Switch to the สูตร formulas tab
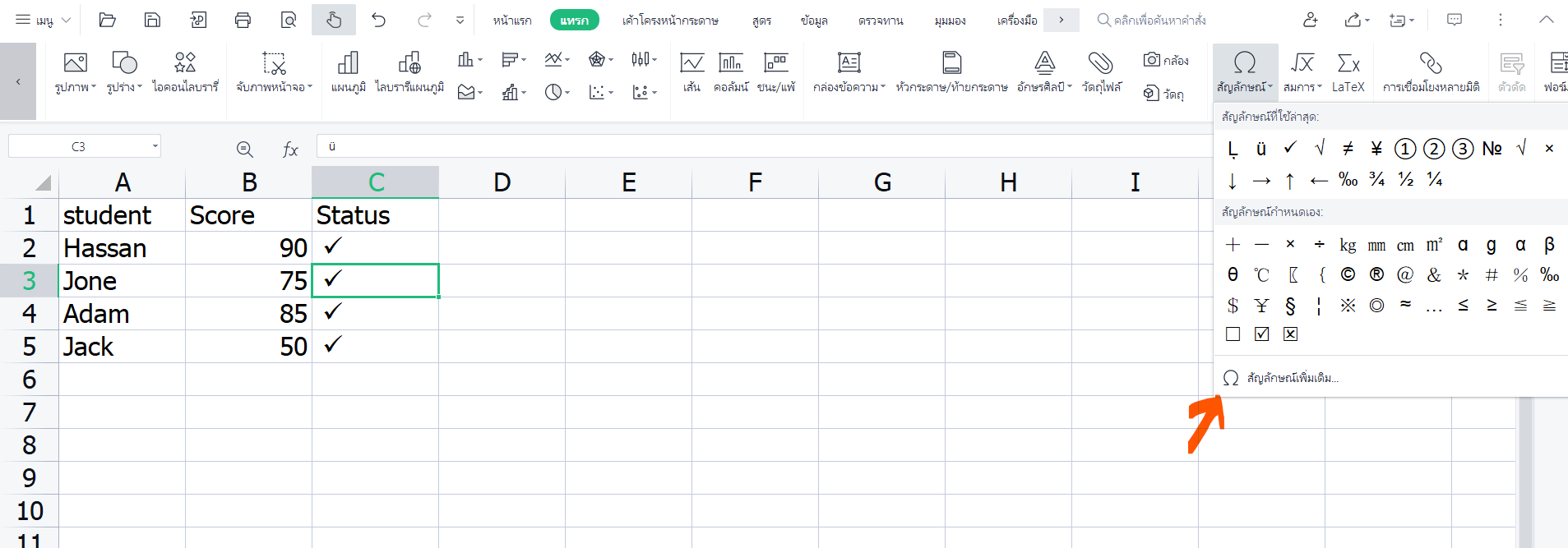The image size is (1568, 548). pyautogui.click(x=761, y=20)
